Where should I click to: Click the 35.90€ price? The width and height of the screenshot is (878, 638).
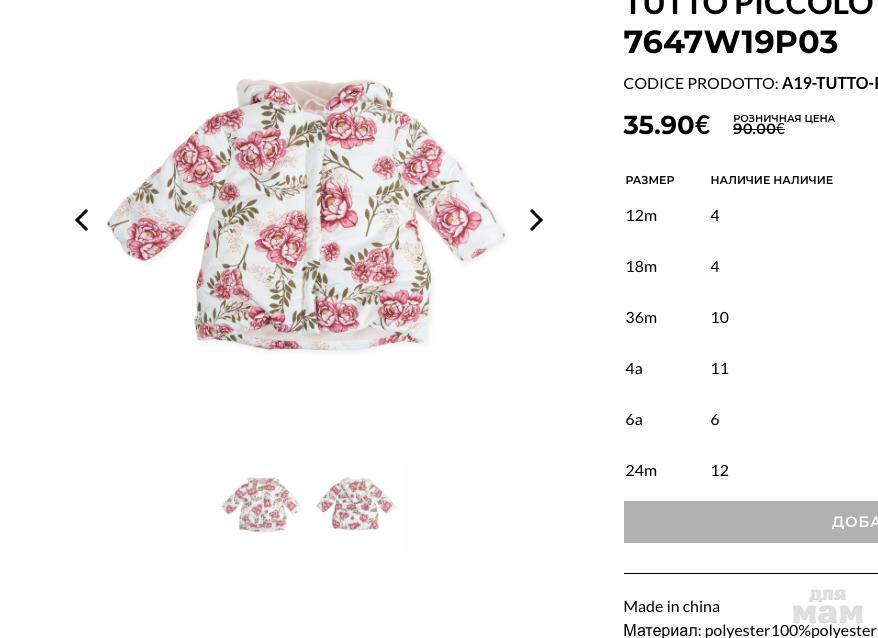pyautogui.click(x=666, y=124)
